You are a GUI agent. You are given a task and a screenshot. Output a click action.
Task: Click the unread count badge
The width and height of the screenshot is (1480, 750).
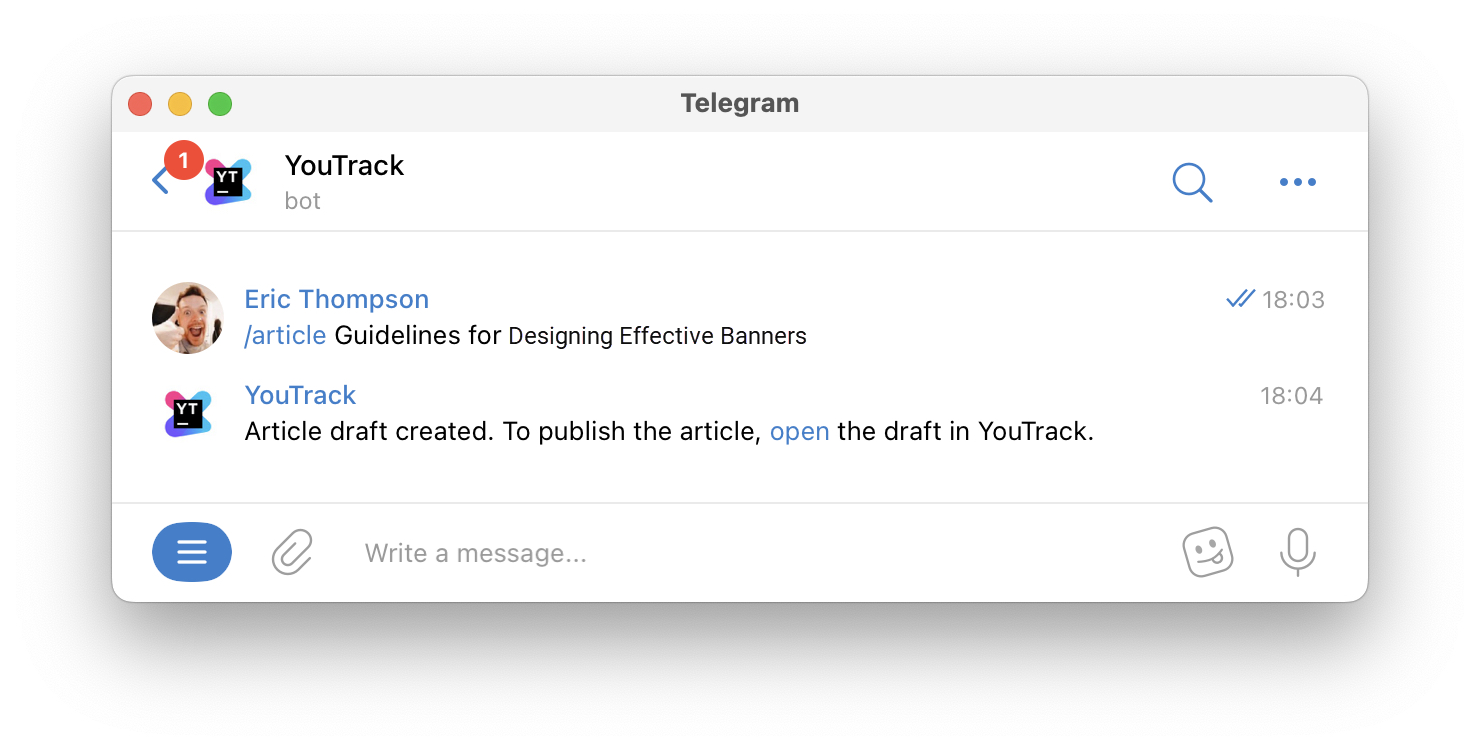(x=184, y=159)
